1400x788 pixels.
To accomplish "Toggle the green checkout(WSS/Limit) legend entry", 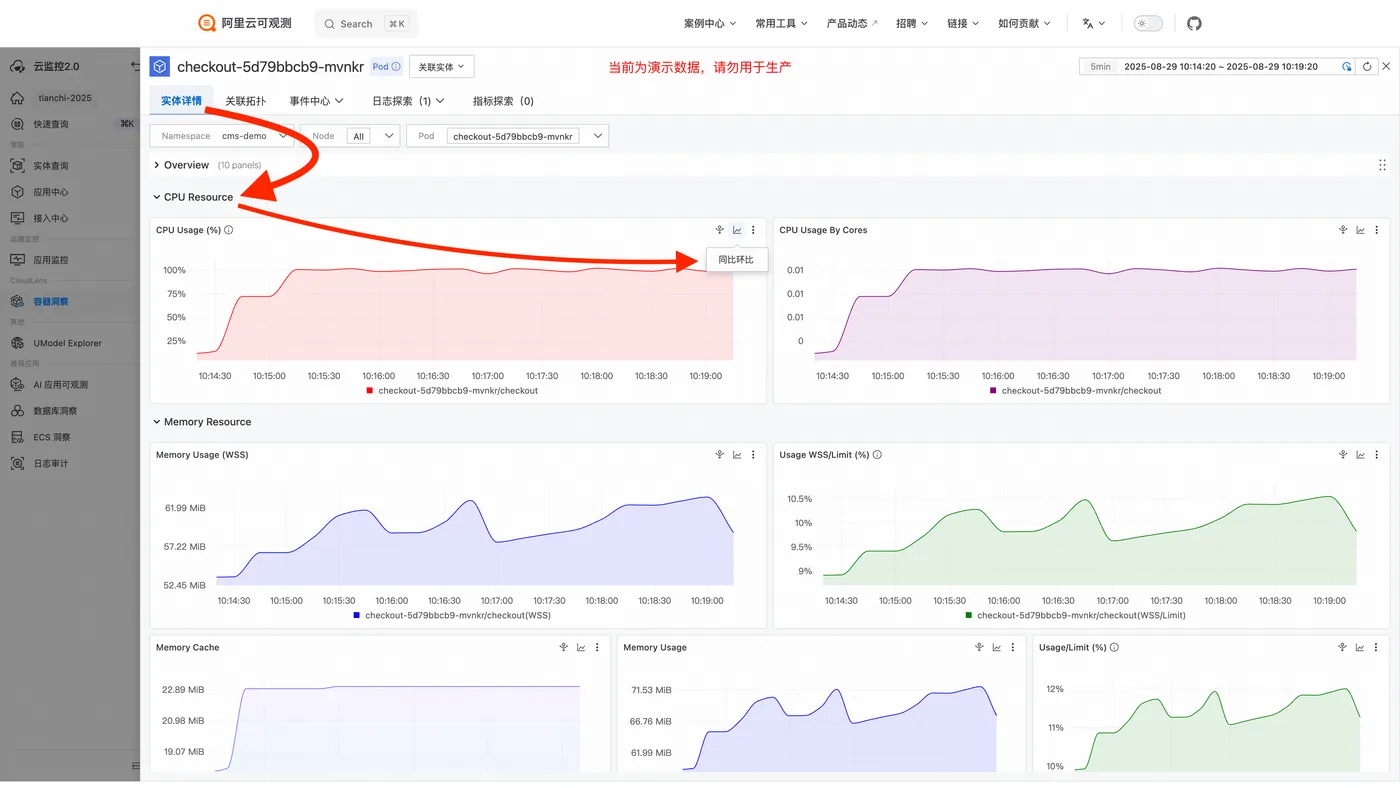I will pyautogui.click(x=1076, y=616).
